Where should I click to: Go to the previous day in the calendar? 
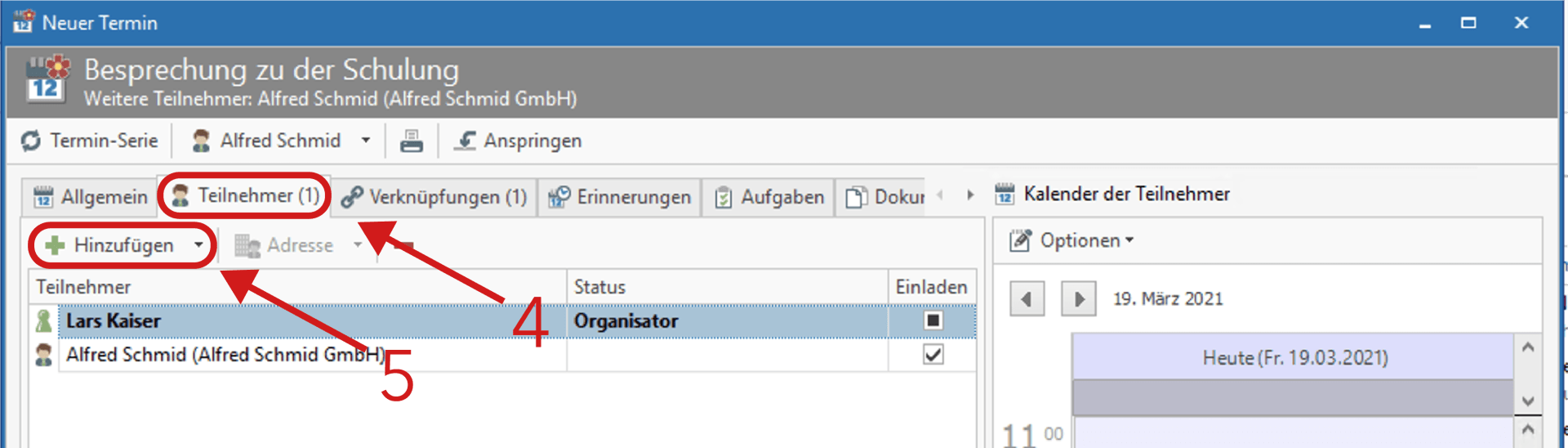click(x=1027, y=298)
